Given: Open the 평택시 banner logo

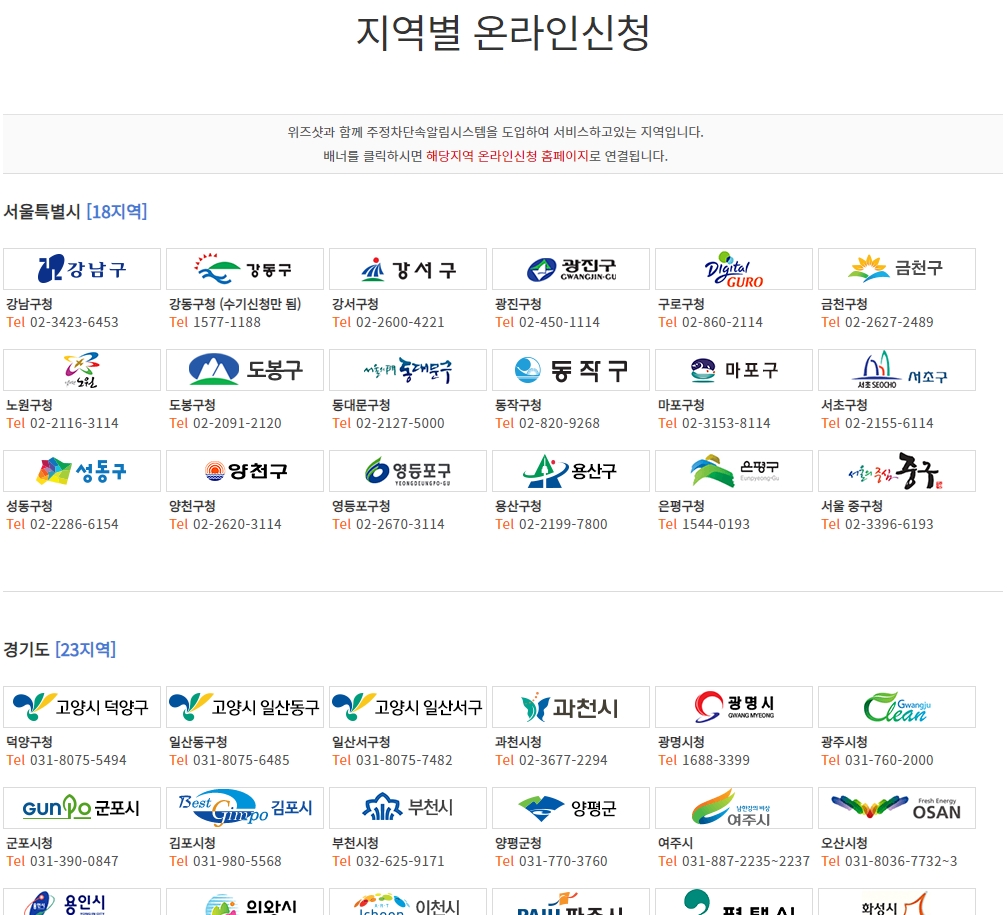Looking at the screenshot, I should (734, 902).
